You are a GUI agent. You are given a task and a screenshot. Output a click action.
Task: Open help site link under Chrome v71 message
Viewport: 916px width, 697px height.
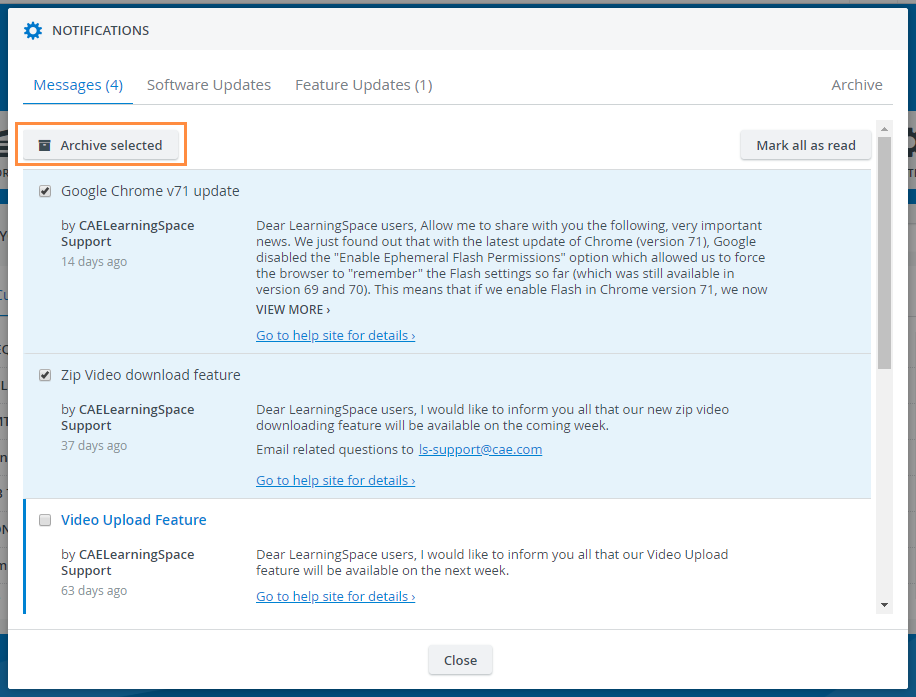click(x=335, y=335)
